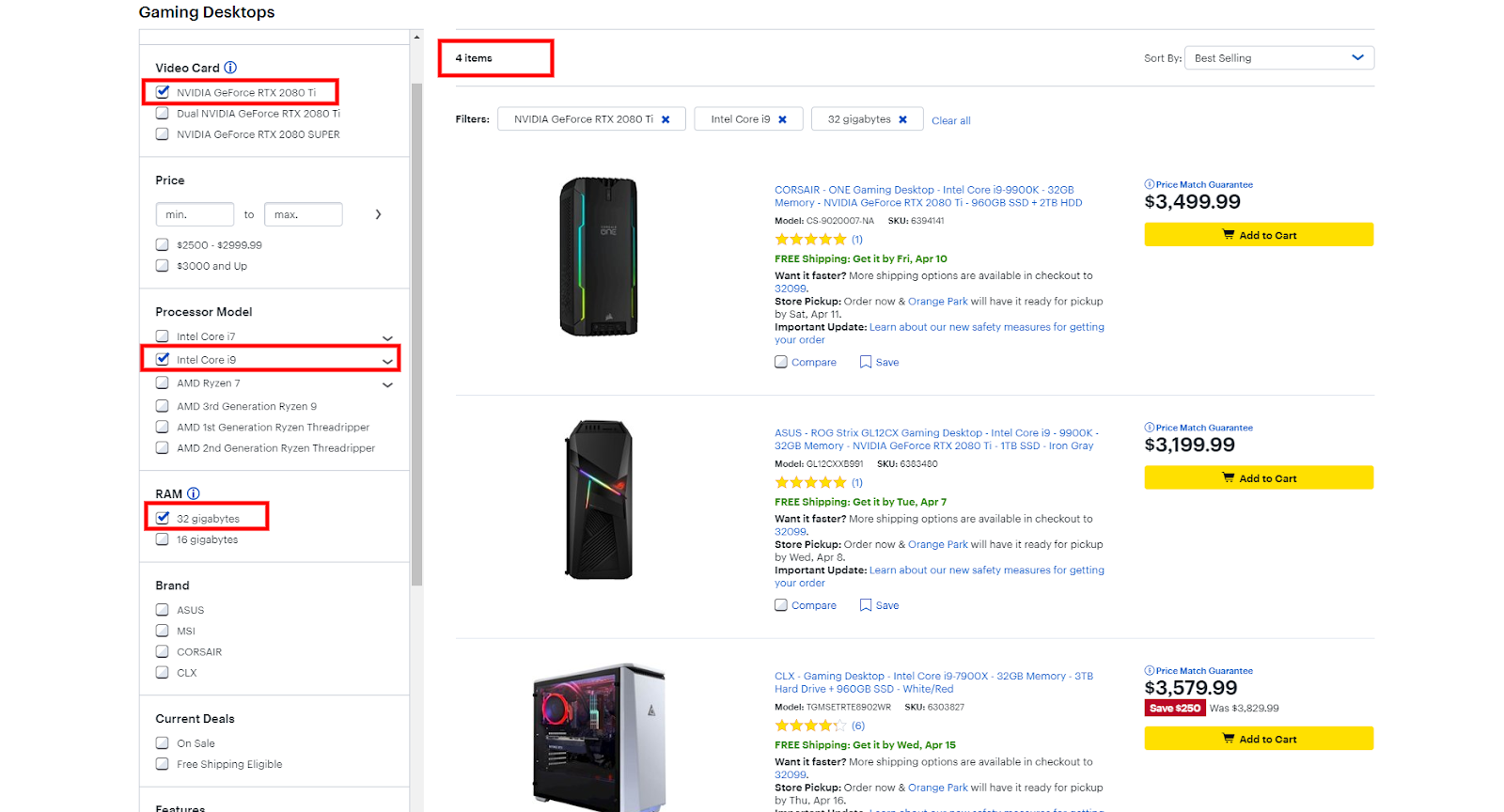Click the star rating for CLX Gaming Desktop

810,726
